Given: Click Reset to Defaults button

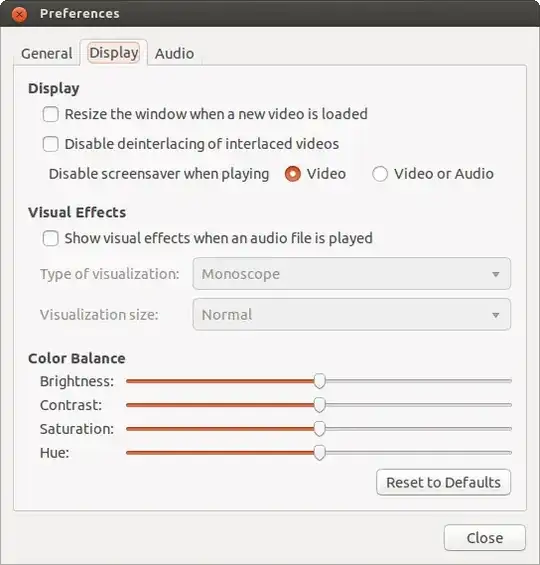Looking at the screenshot, I should pyautogui.click(x=443, y=482).
